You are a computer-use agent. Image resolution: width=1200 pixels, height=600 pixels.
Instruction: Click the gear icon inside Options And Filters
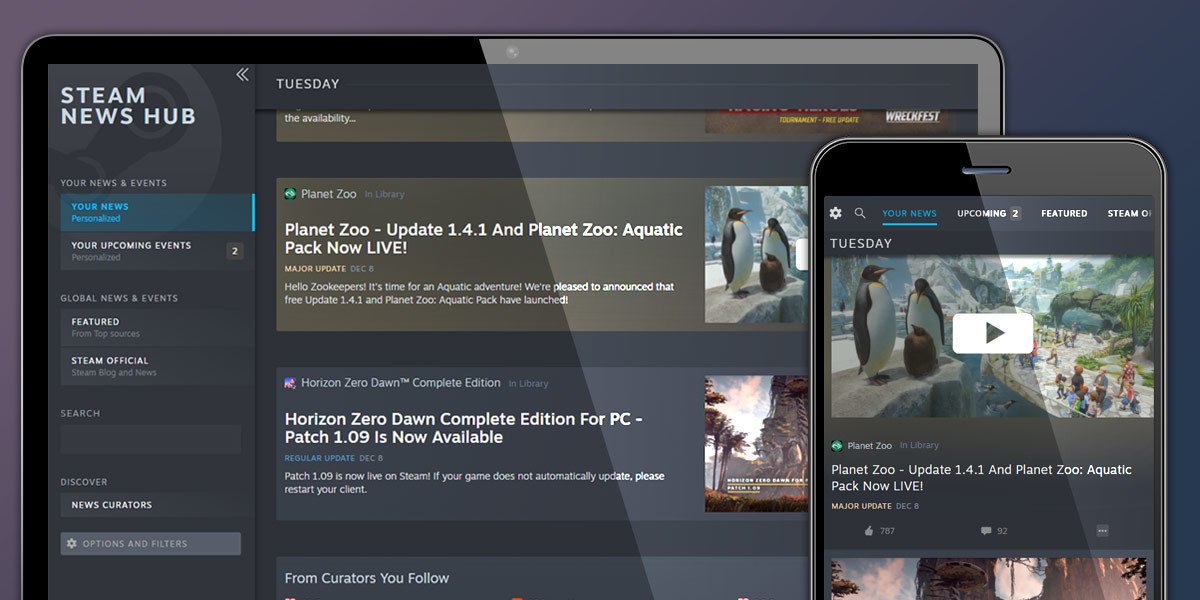pyautogui.click(x=72, y=543)
